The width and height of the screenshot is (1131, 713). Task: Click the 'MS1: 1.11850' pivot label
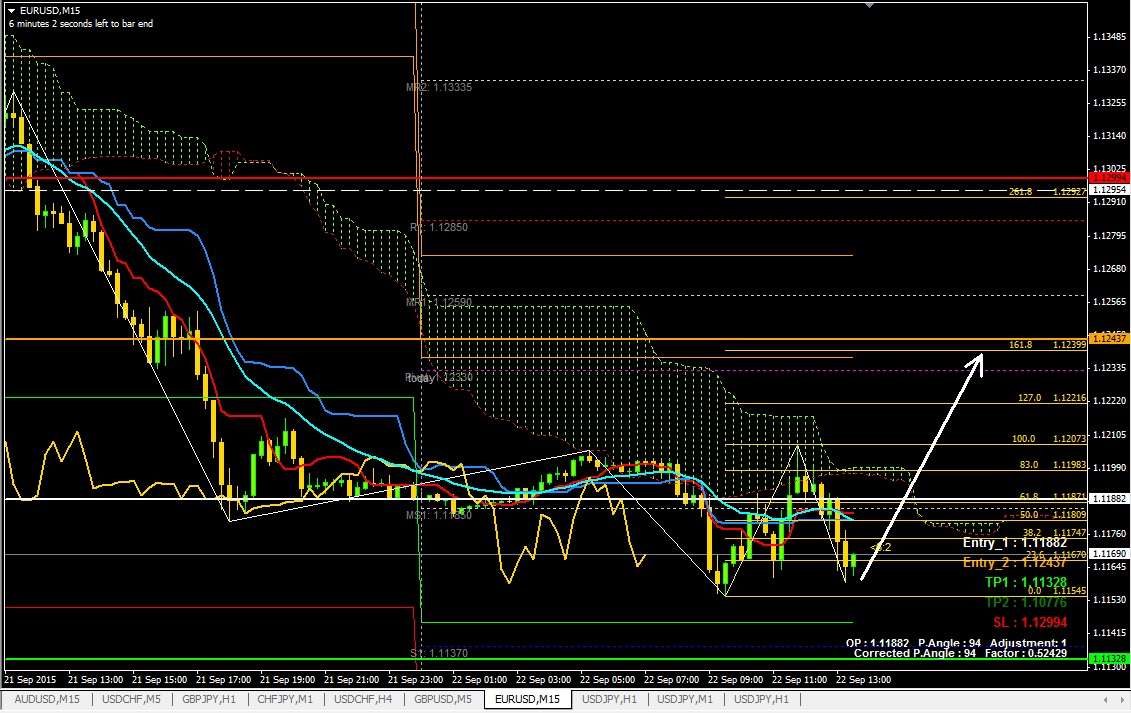[439, 515]
